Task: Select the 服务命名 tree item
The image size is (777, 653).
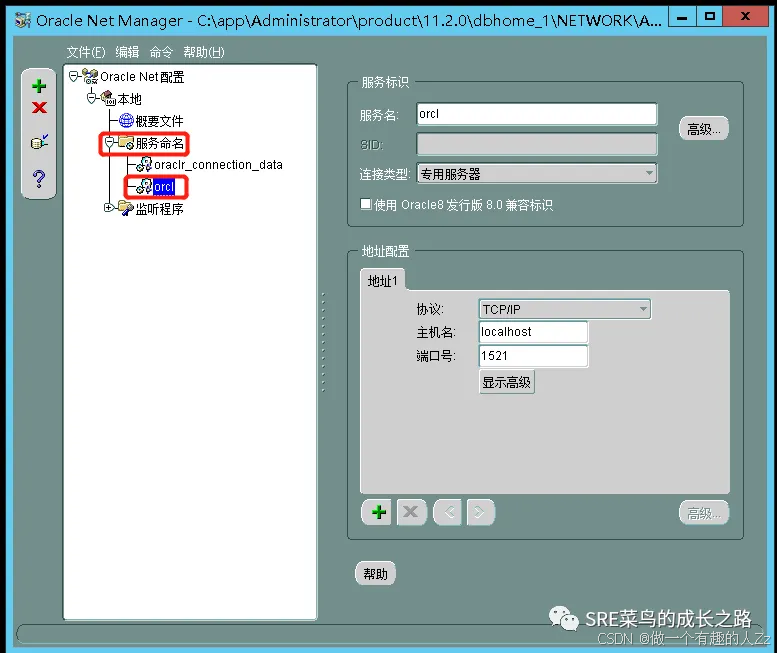Action: [160, 143]
